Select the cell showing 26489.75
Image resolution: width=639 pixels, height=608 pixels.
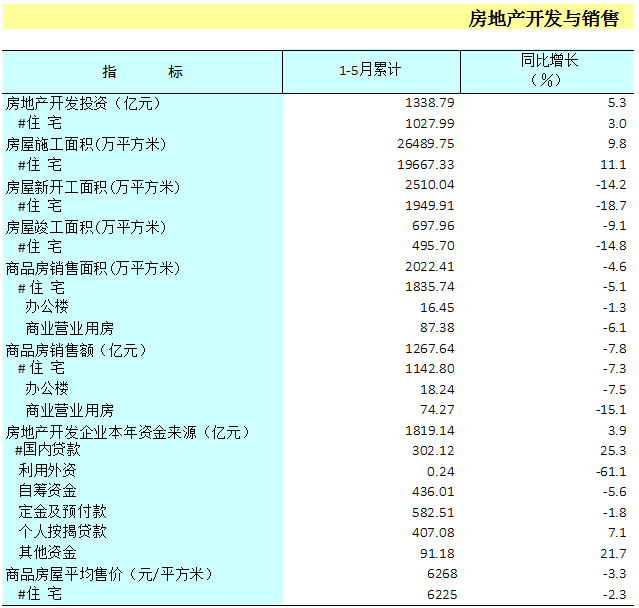tap(426, 144)
